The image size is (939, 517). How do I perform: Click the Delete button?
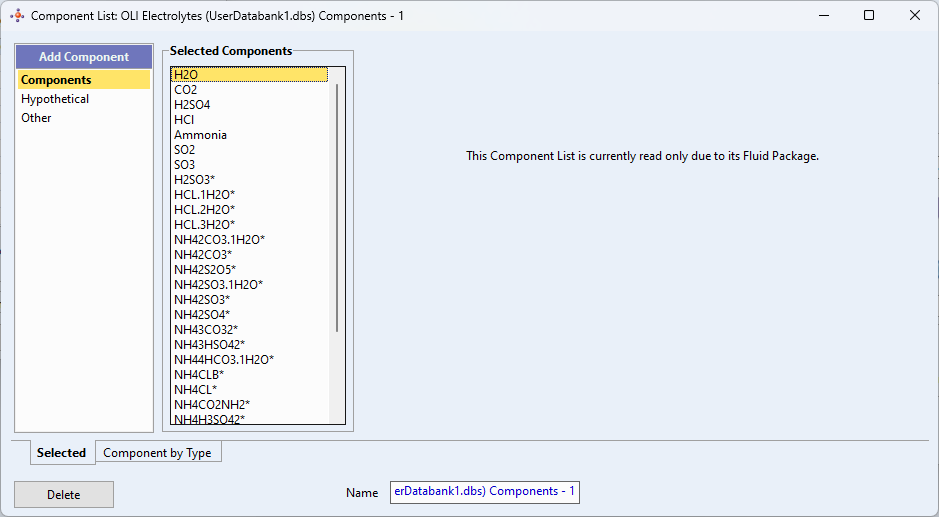point(64,495)
